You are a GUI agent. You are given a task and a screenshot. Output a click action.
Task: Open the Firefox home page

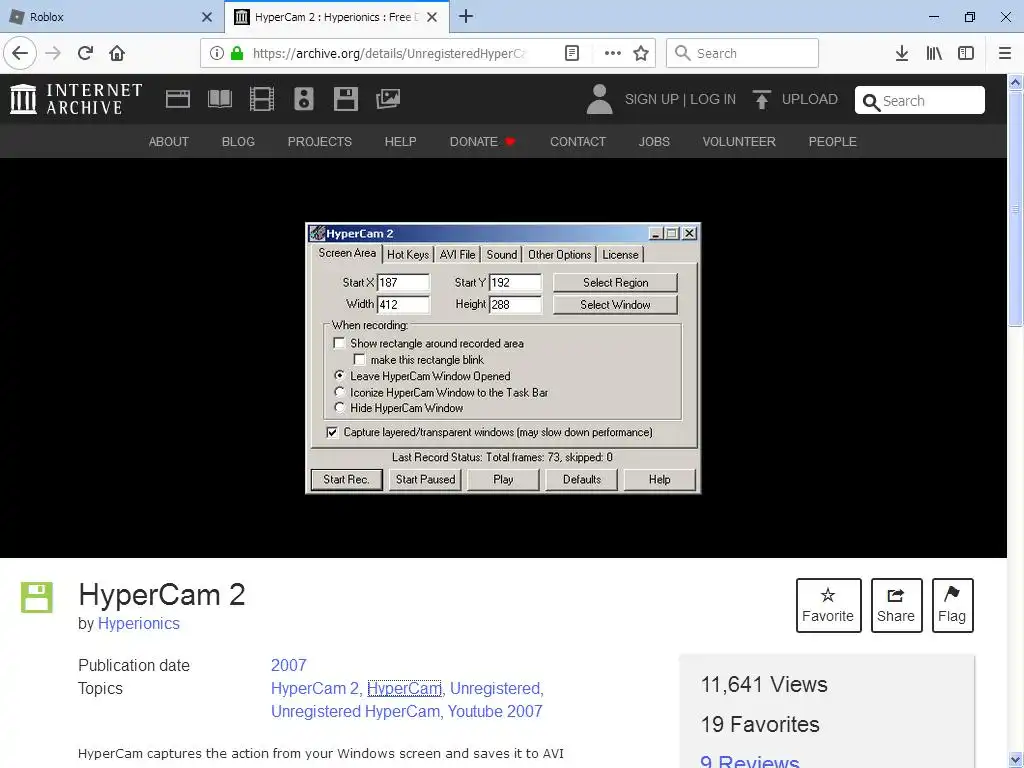[117, 53]
